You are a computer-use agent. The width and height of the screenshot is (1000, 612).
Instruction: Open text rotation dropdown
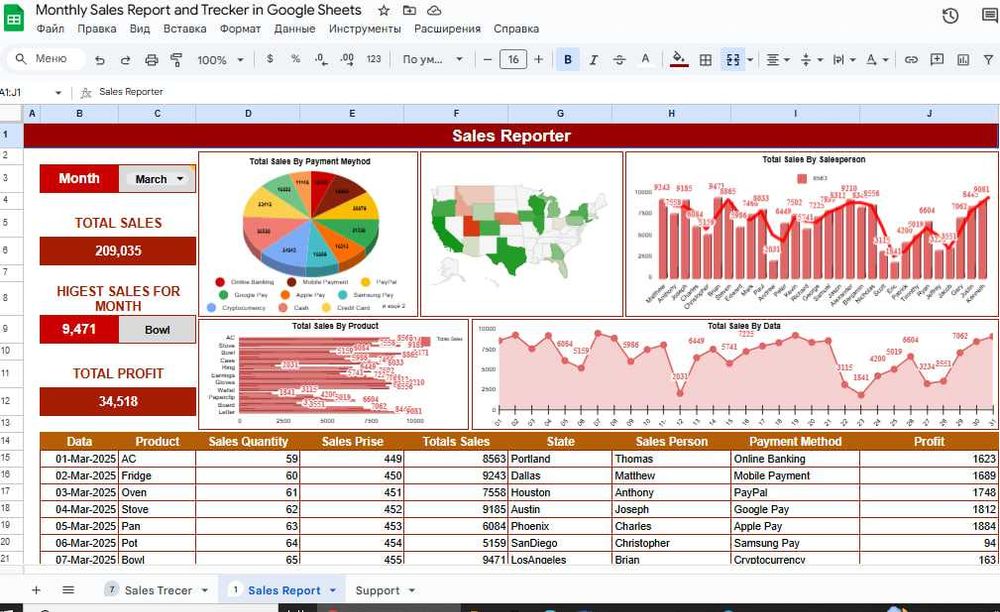point(877,59)
